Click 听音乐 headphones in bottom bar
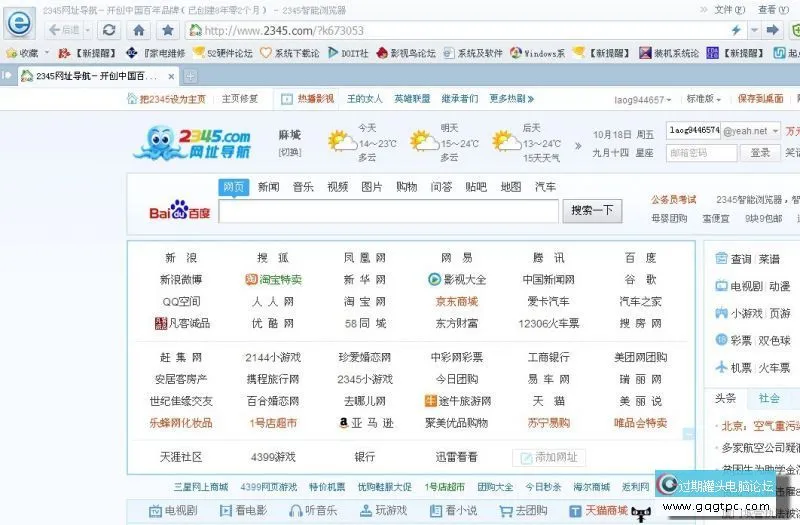The height and width of the screenshot is (525, 800). click(x=312, y=510)
